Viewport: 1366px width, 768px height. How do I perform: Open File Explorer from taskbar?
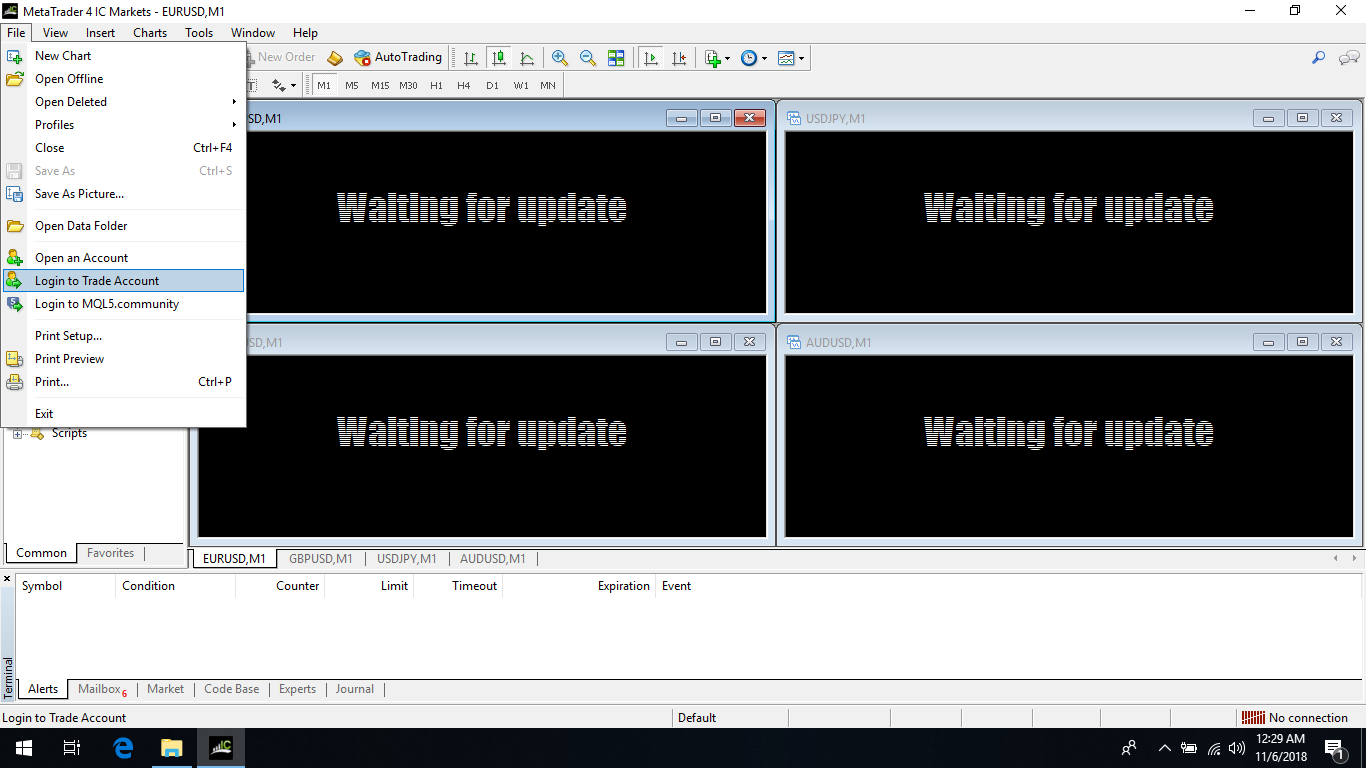pos(172,748)
